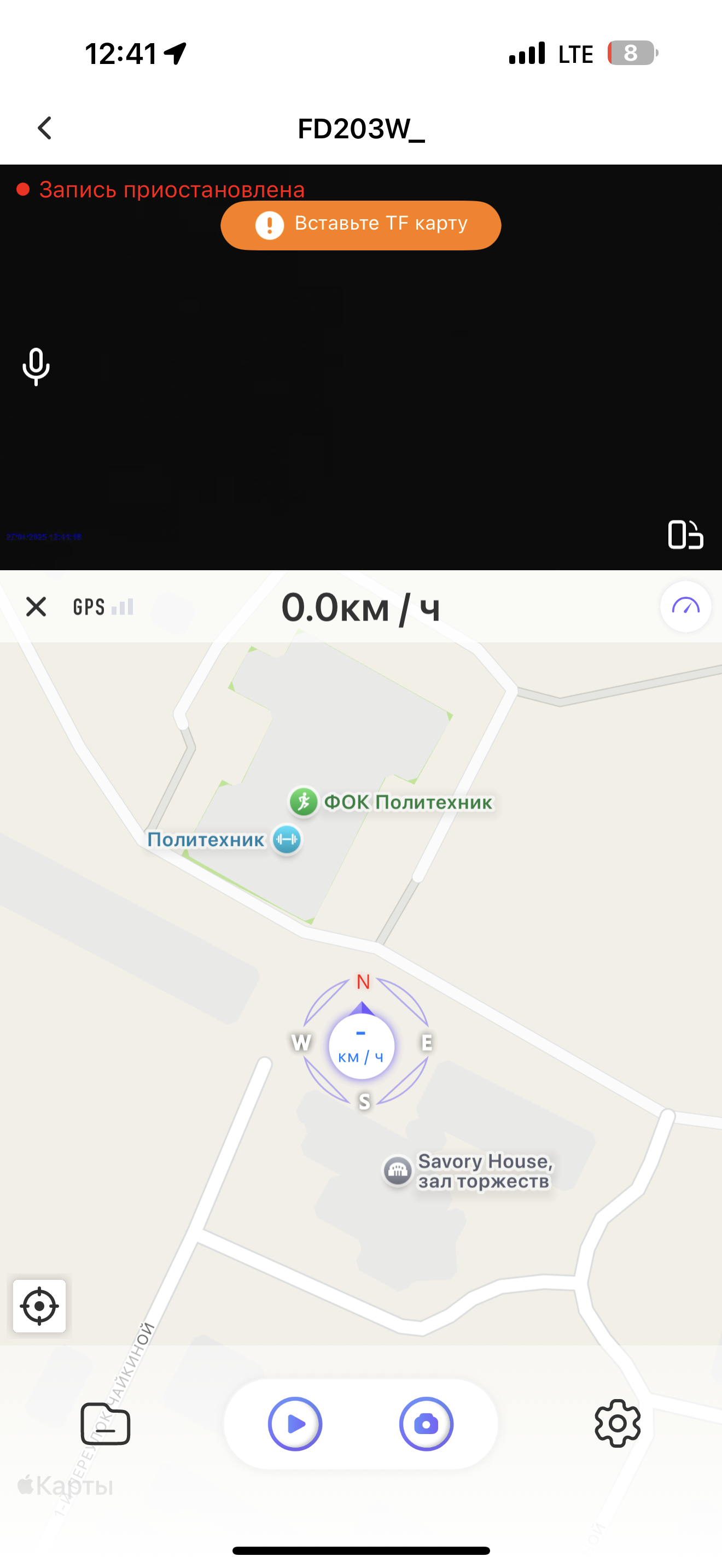Tap the compass speed indicator
The width and height of the screenshot is (722, 1568).
[x=362, y=1046]
